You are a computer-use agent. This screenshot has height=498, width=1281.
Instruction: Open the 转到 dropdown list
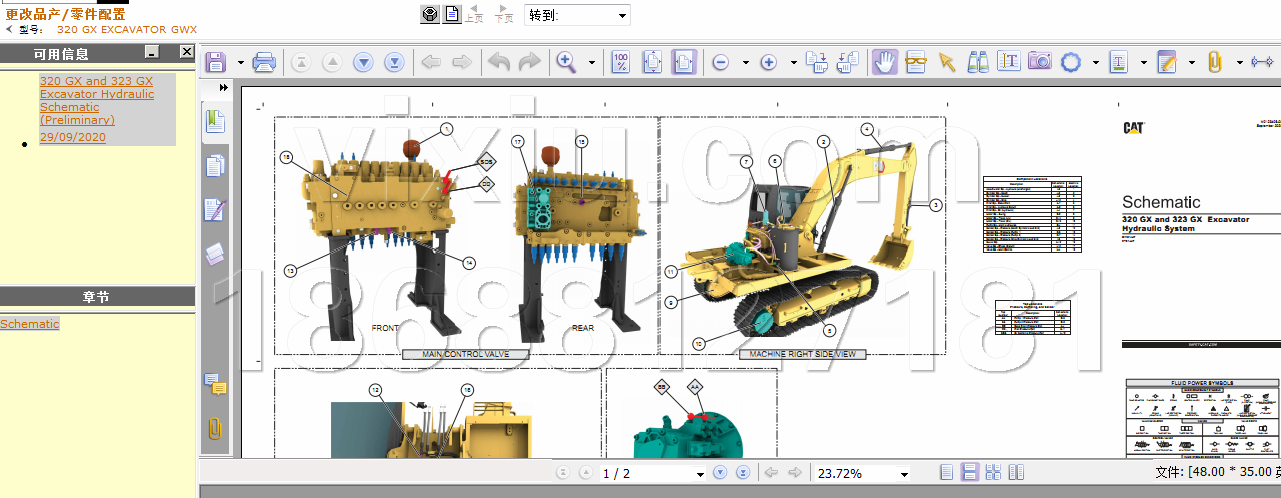623,15
